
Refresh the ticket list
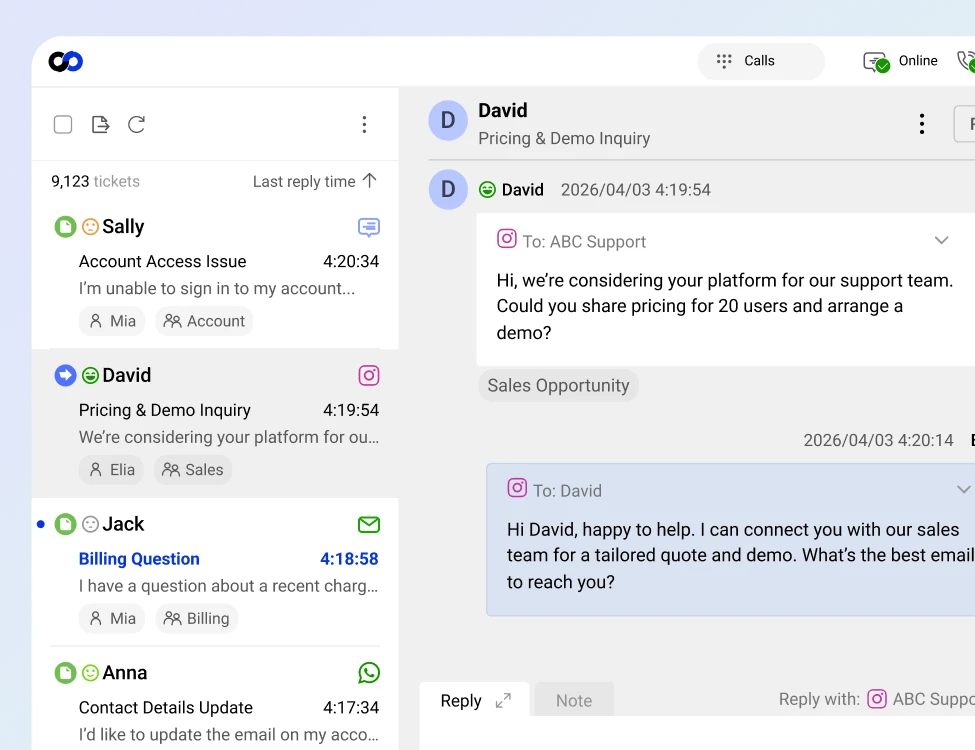[x=137, y=124]
